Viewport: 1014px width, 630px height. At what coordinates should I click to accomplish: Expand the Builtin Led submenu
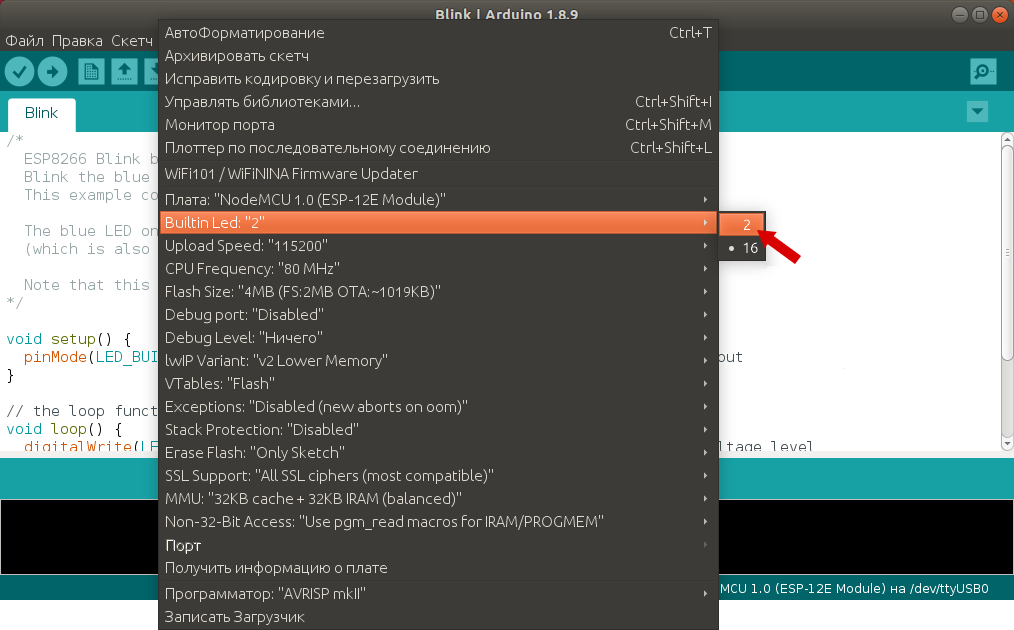click(x=438, y=223)
